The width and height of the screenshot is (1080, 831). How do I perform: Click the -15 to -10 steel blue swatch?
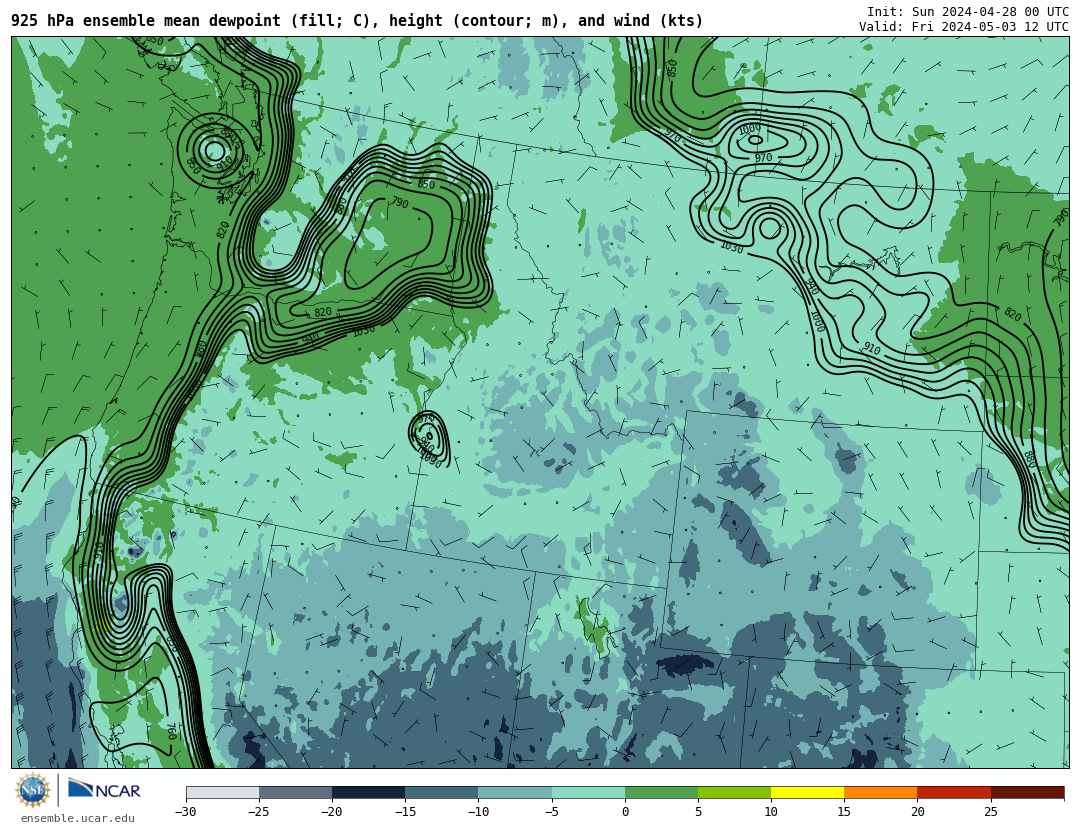point(442,792)
